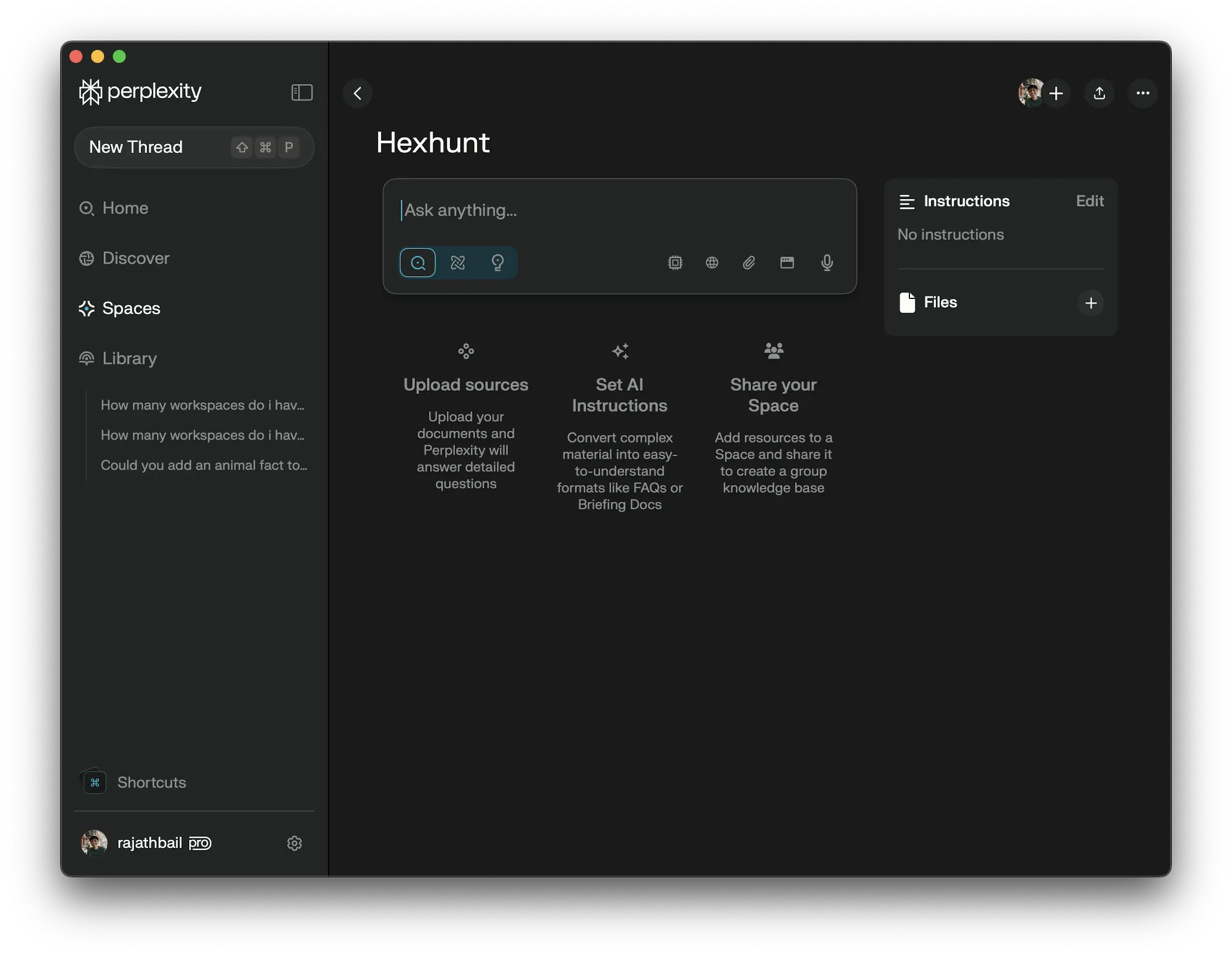Click the paperclip attach file icon
Image resolution: width=1232 pixels, height=957 pixels.
[749, 263]
